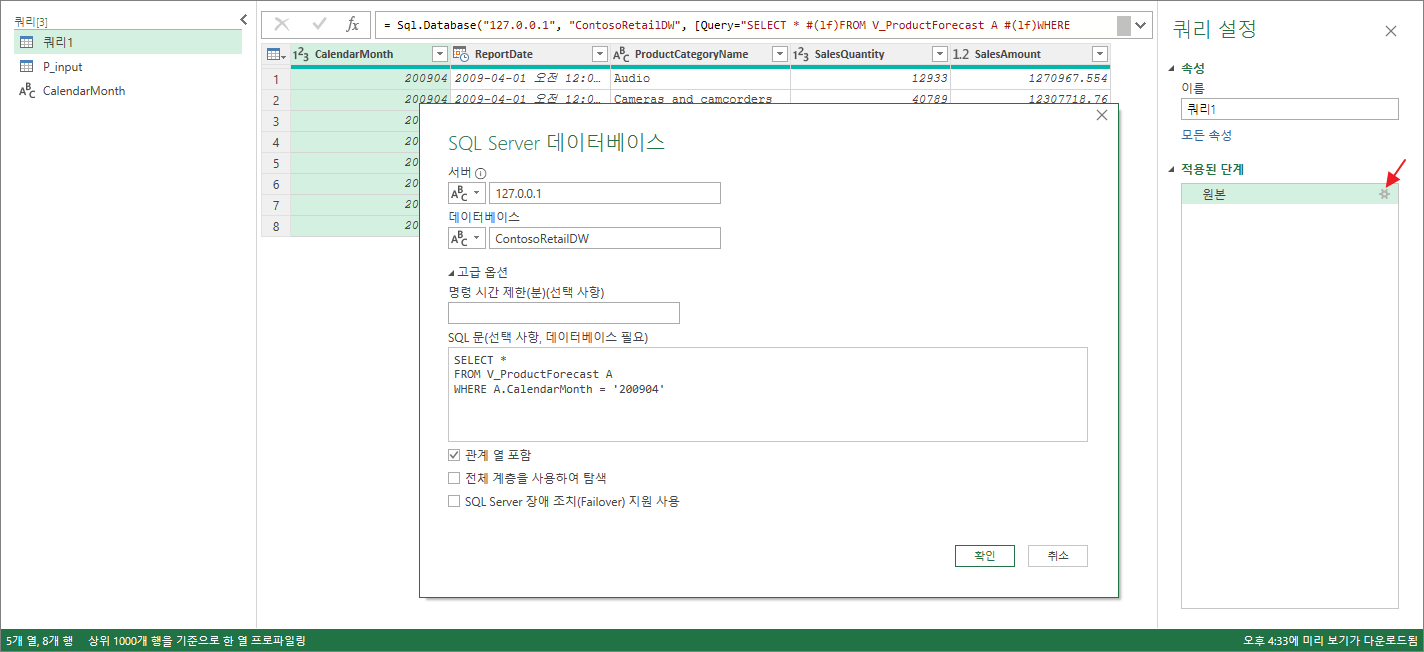Select the 쿼리1 table icon in query list
The width and height of the screenshot is (1424, 652).
(27, 42)
